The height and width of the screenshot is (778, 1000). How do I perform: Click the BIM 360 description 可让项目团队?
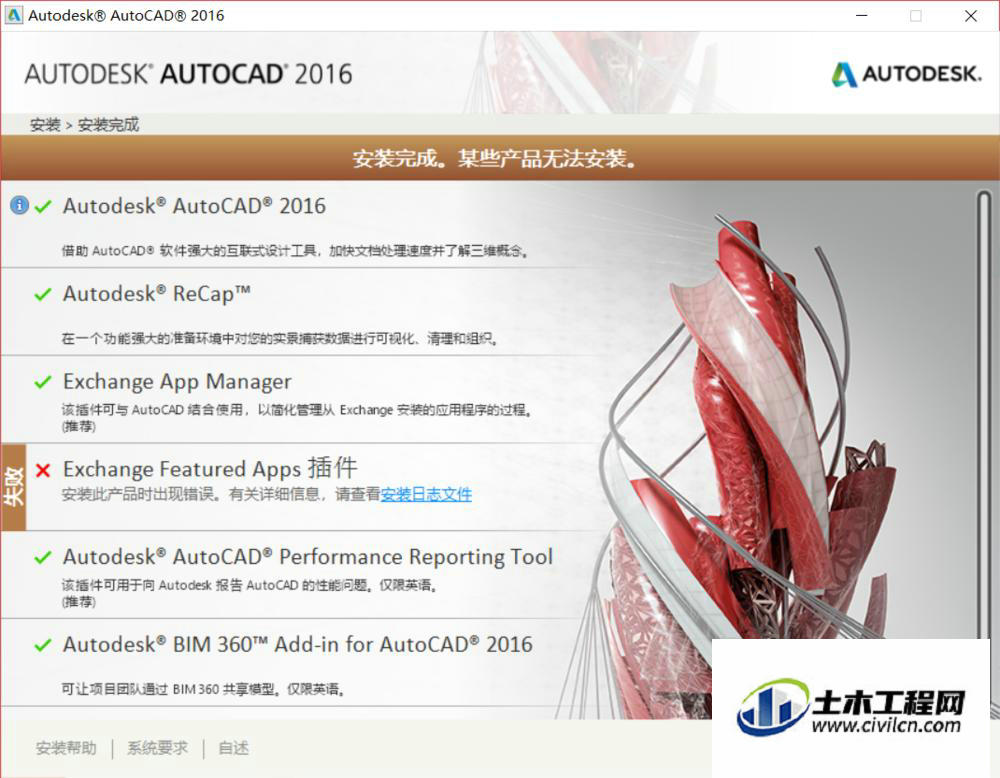click(x=203, y=689)
